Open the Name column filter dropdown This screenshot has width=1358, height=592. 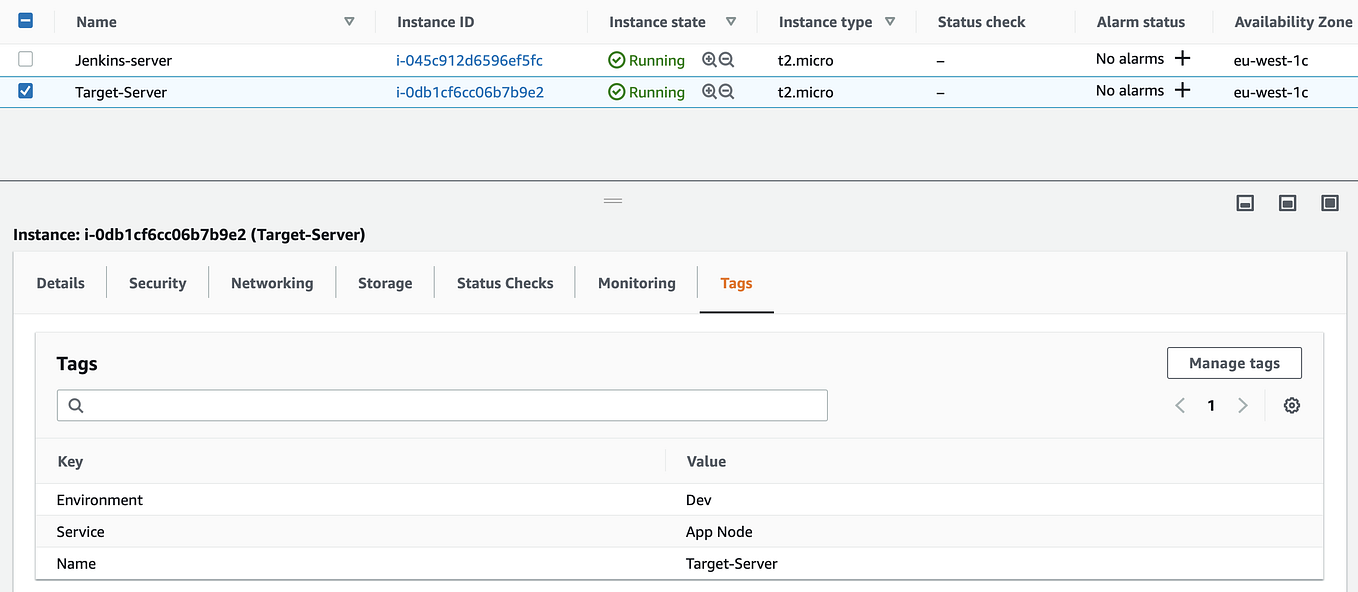[x=349, y=22]
